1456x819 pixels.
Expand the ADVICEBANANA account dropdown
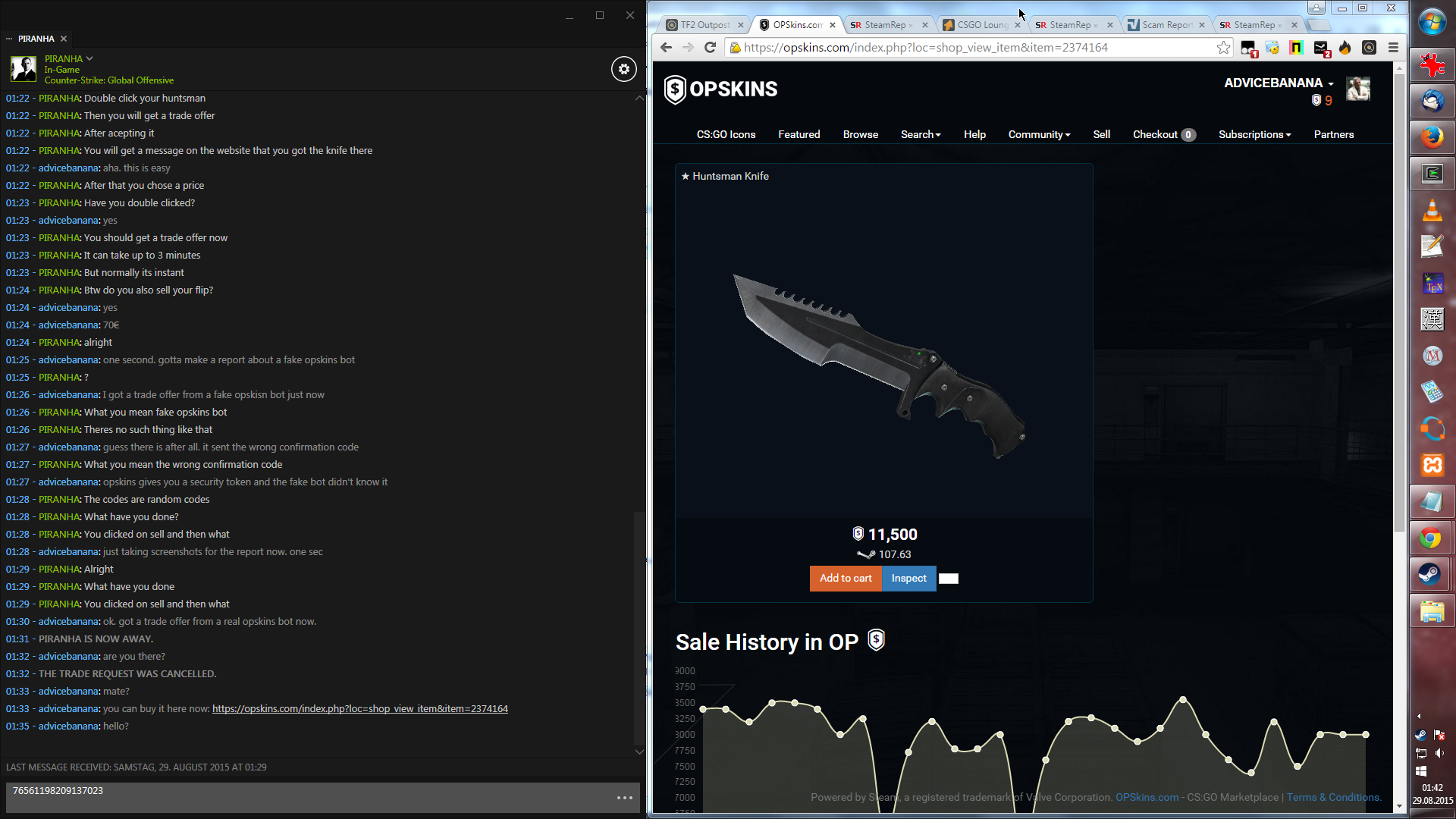pyautogui.click(x=1330, y=83)
